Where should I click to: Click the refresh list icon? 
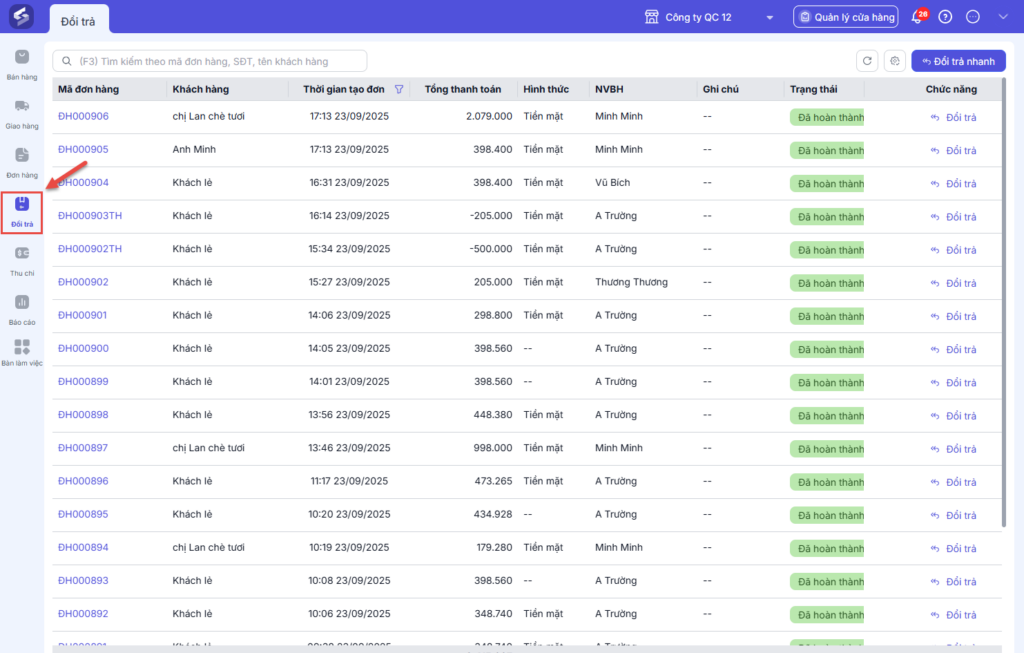coord(867,61)
